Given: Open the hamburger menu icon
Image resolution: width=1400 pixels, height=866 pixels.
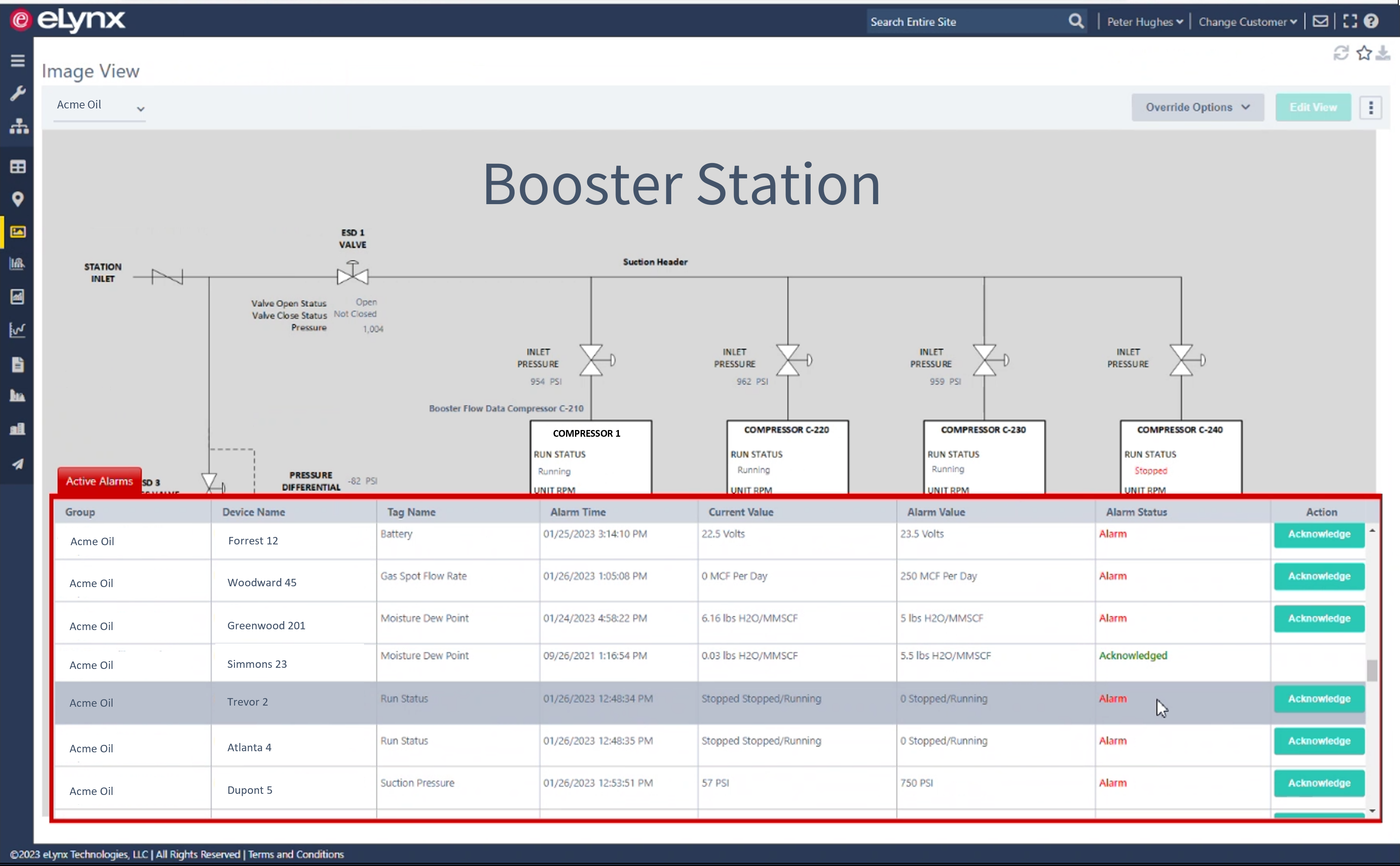Looking at the screenshot, I should (18, 60).
